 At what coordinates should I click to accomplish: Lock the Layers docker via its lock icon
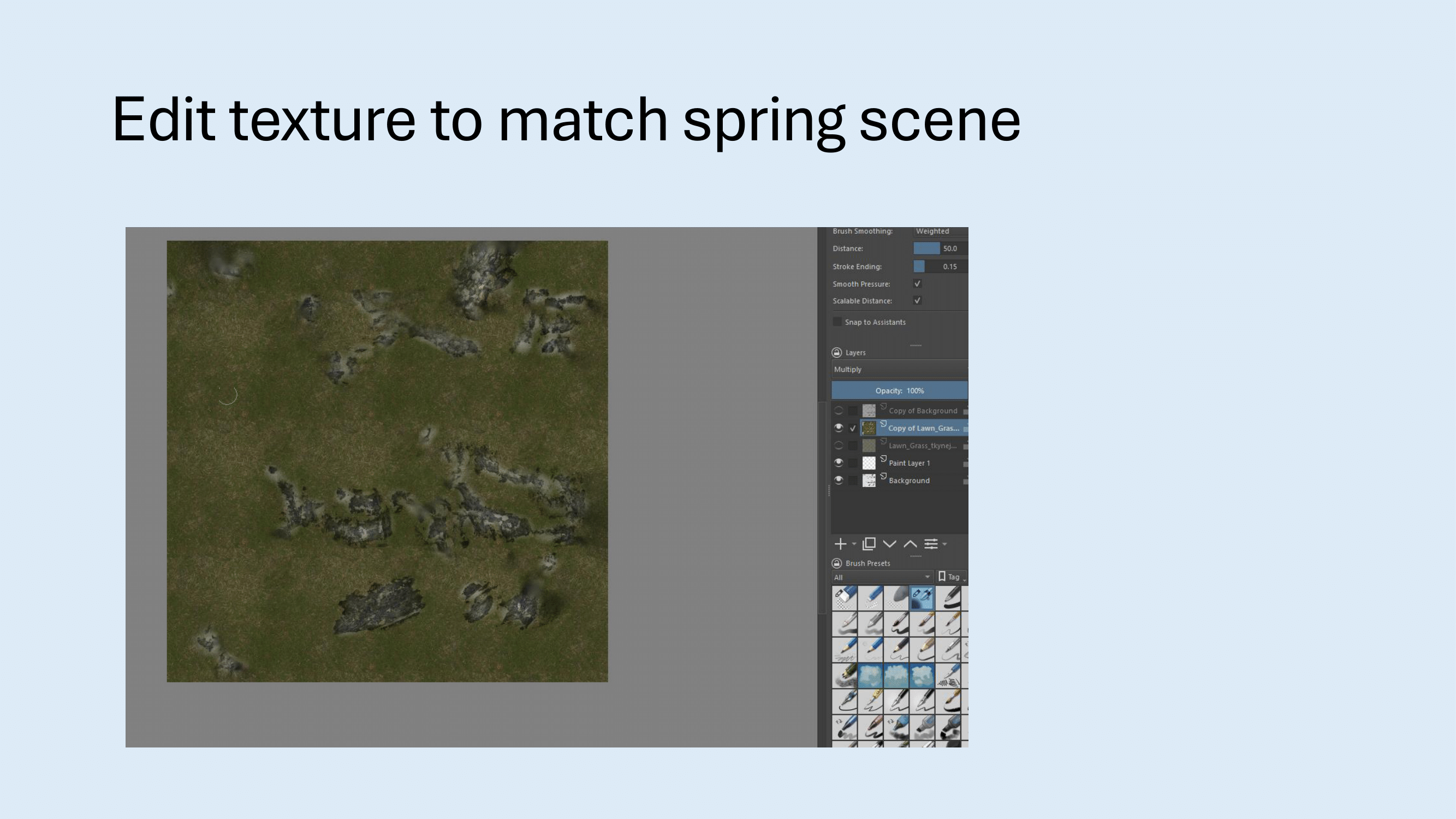[837, 353]
